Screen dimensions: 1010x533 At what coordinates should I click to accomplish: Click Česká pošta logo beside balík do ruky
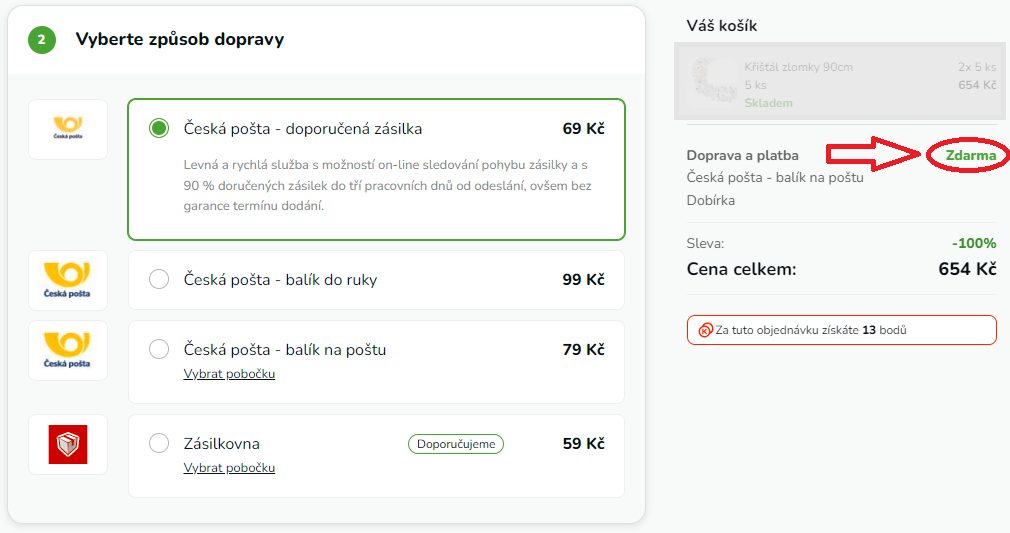(x=68, y=280)
